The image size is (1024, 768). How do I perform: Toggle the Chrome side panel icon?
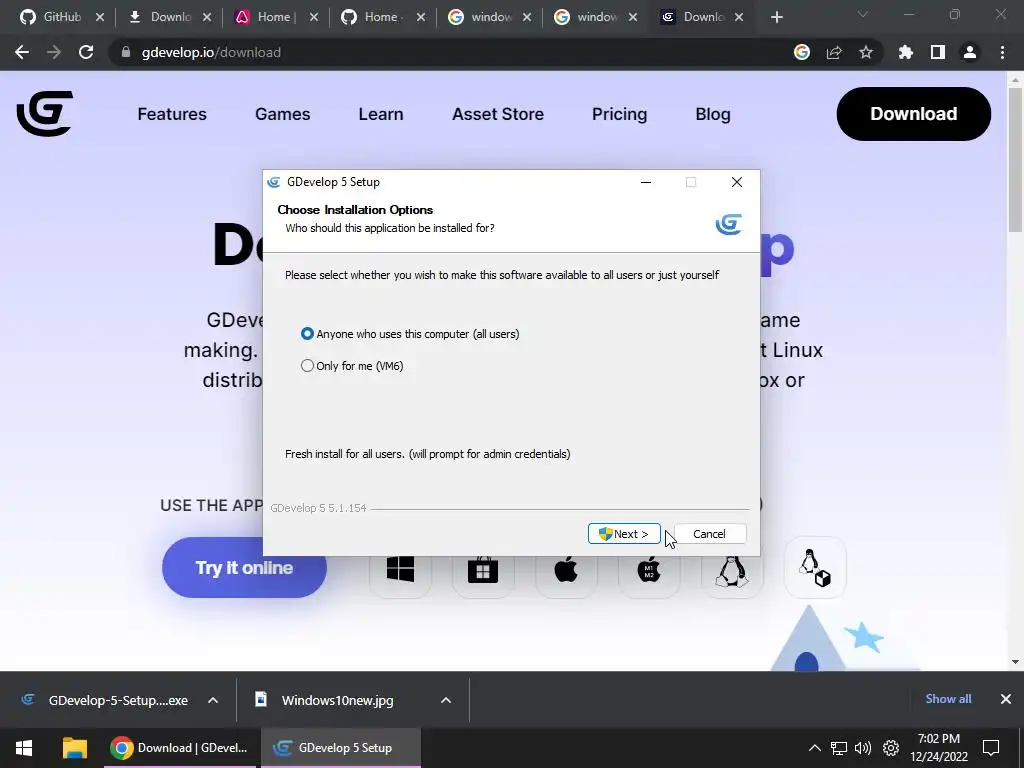938,52
